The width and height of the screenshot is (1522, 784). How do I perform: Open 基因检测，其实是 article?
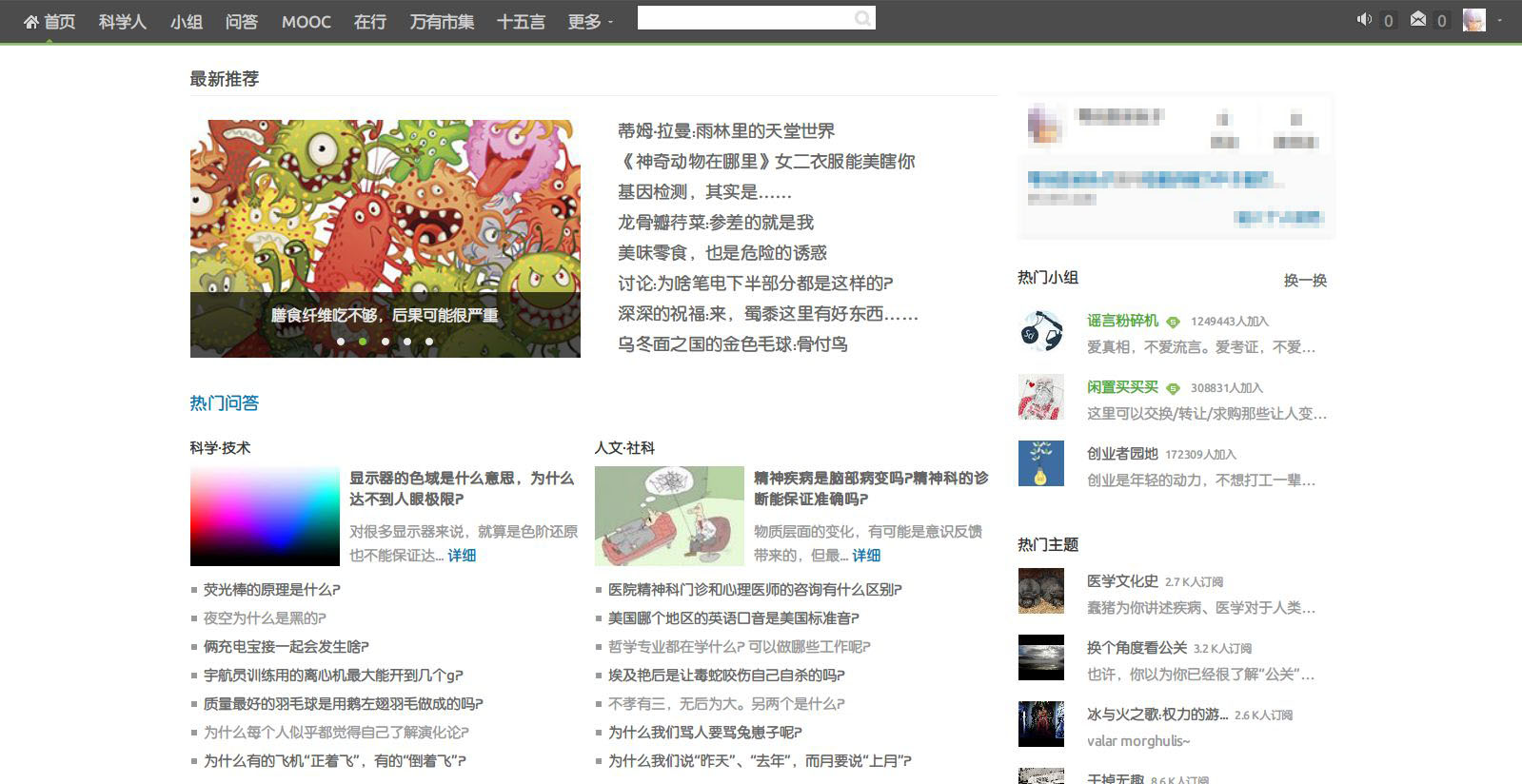tap(704, 192)
